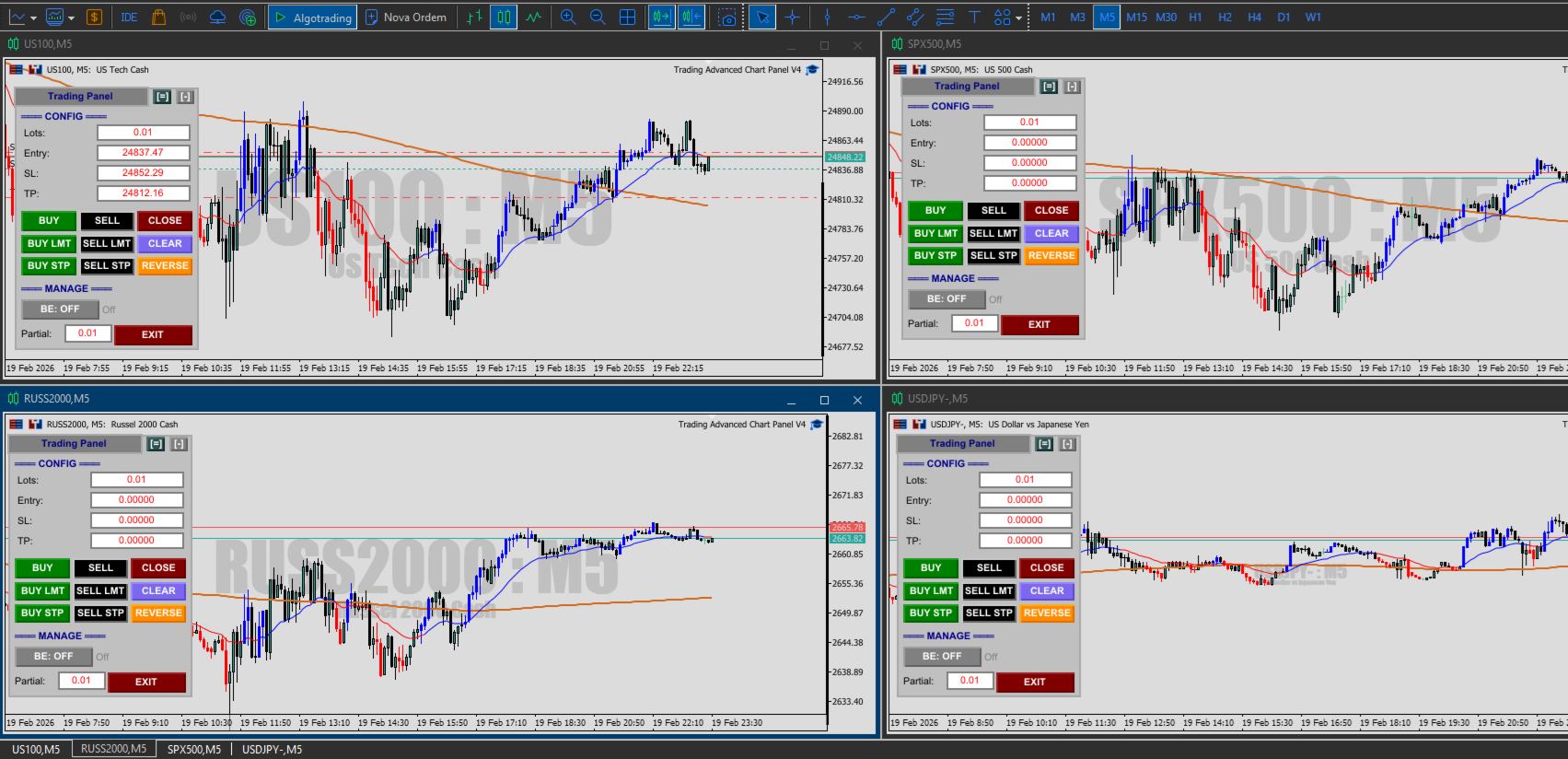
Task: Click the Nova Ordem new order button
Action: pos(406,18)
